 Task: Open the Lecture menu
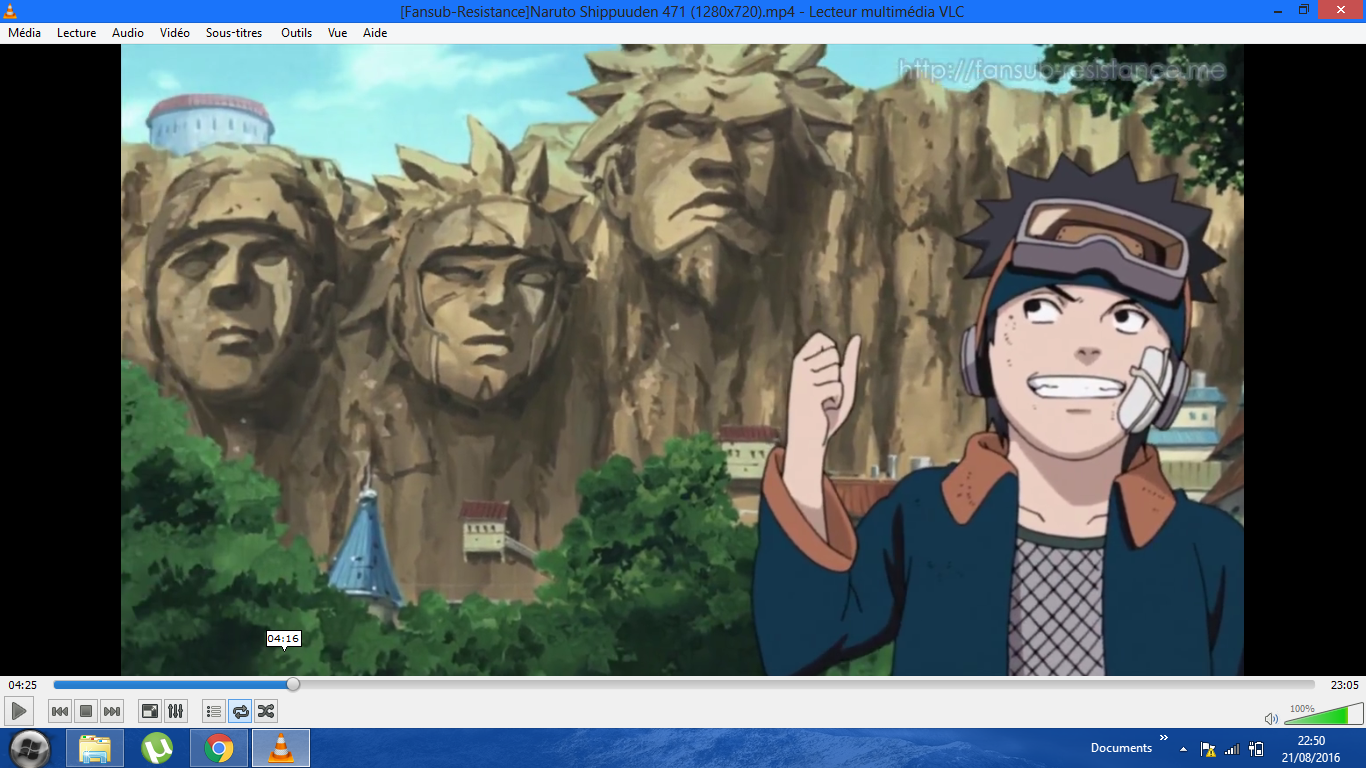(77, 33)
